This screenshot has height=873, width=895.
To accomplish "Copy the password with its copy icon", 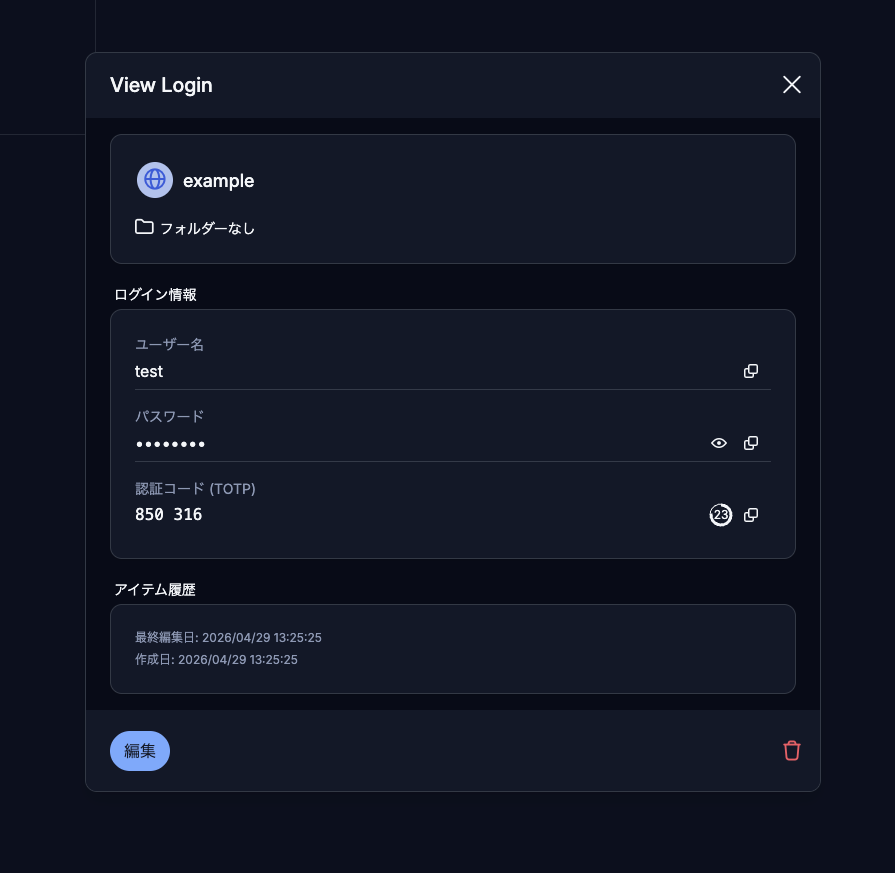I will (751, 443).
